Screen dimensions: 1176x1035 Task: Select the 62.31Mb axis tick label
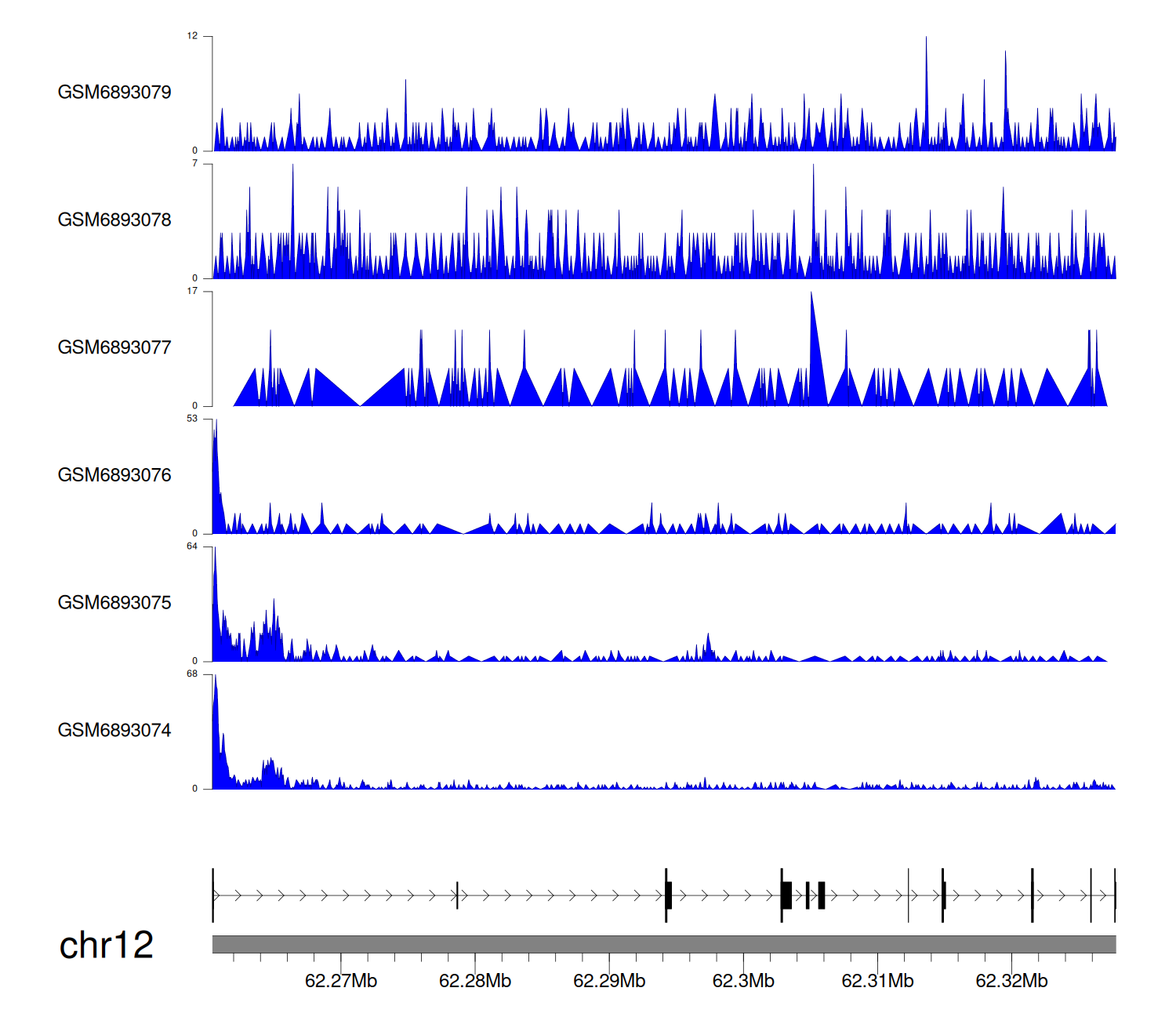tap(877, 981)
